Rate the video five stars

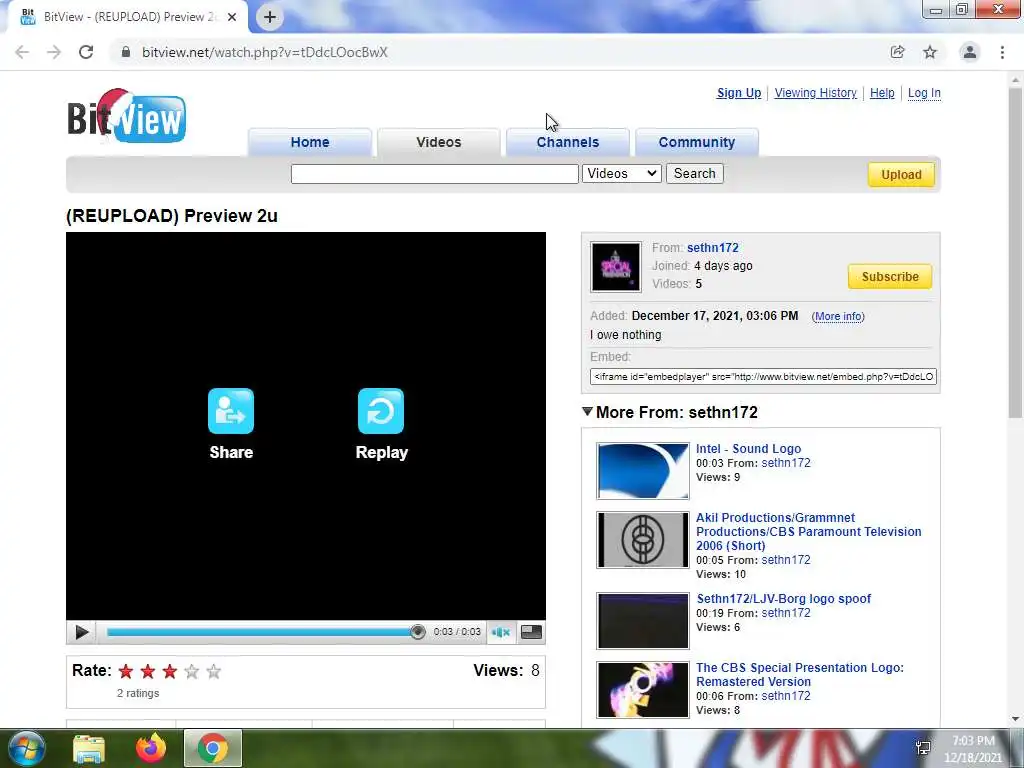pyautogui.click(x=214, y=671)
